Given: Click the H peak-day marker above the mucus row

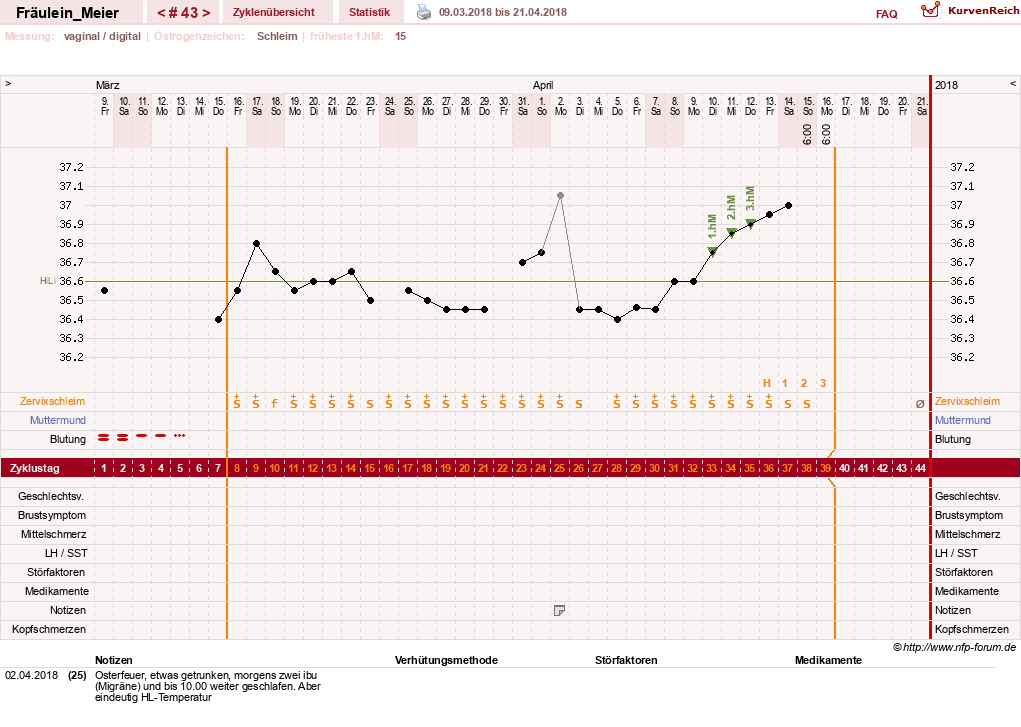Looking at the screenshot, I should pos(767,384).
